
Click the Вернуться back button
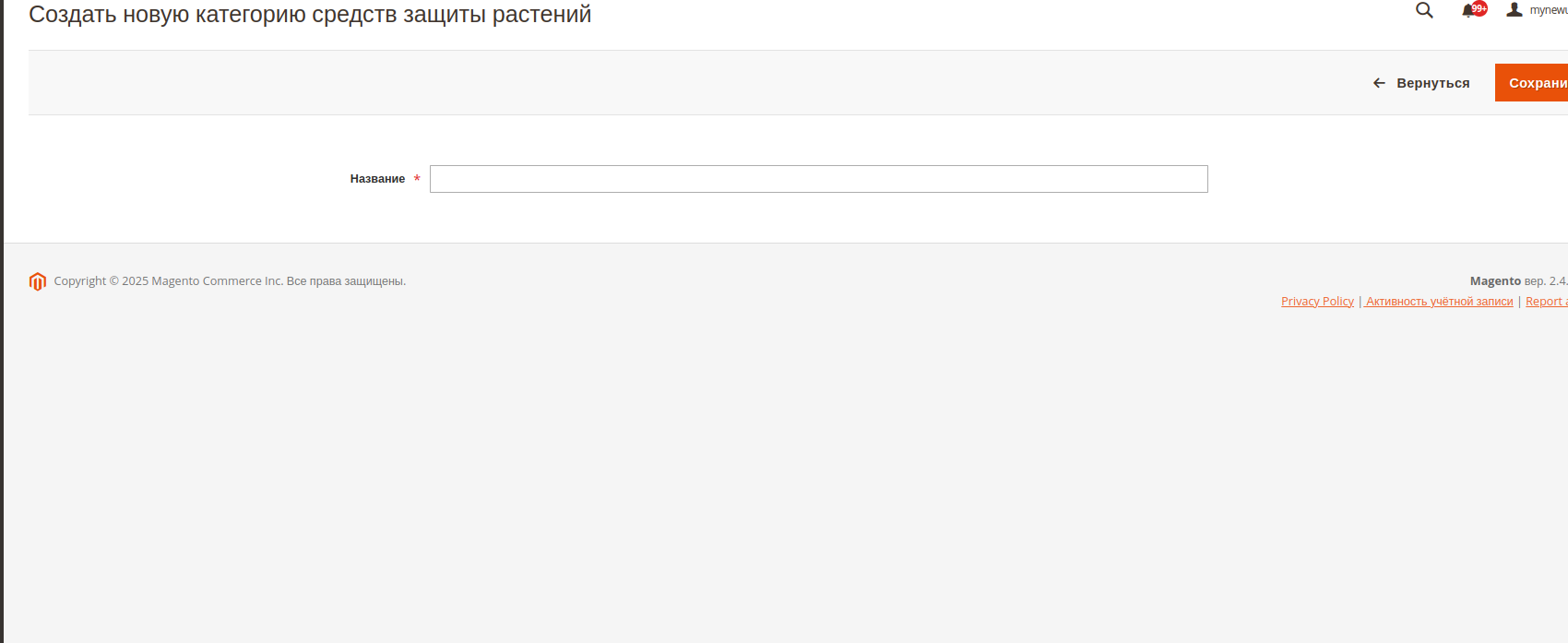point(1421,83)
